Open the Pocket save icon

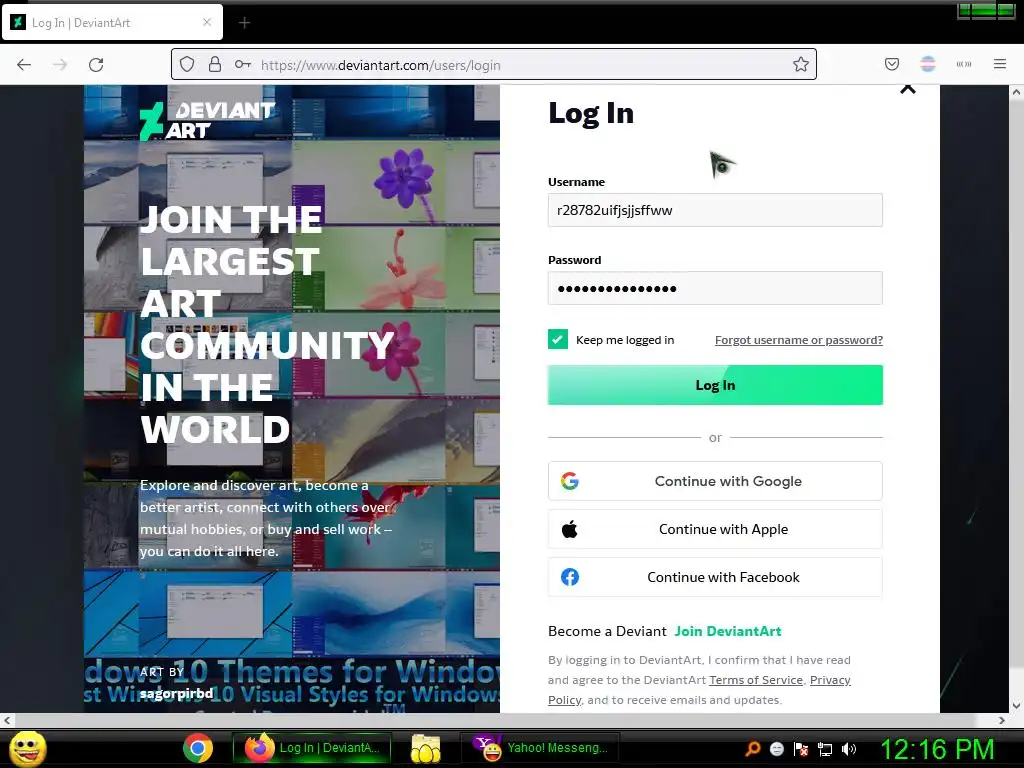892,64
